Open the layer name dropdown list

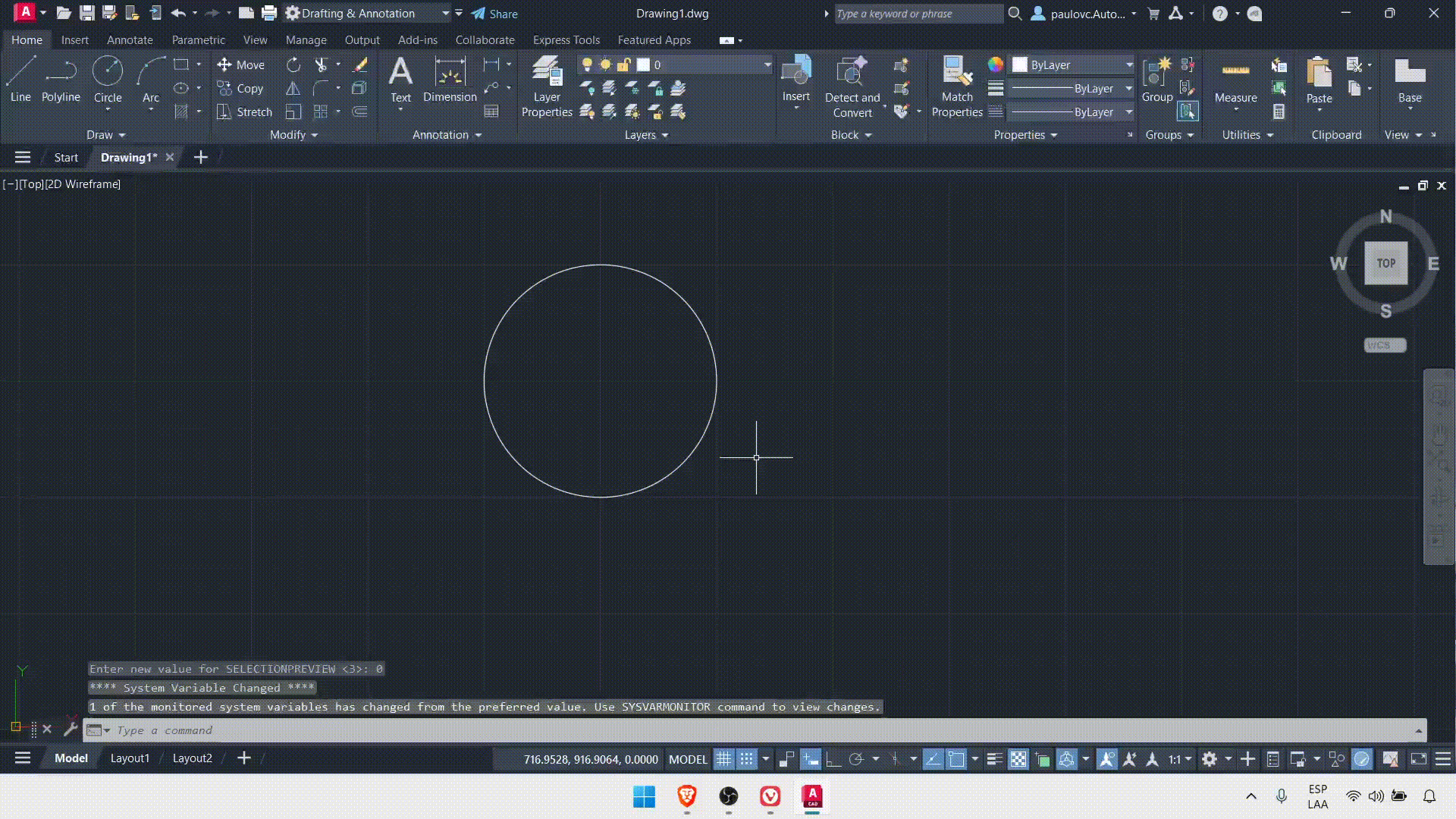[x=767, y=64]
